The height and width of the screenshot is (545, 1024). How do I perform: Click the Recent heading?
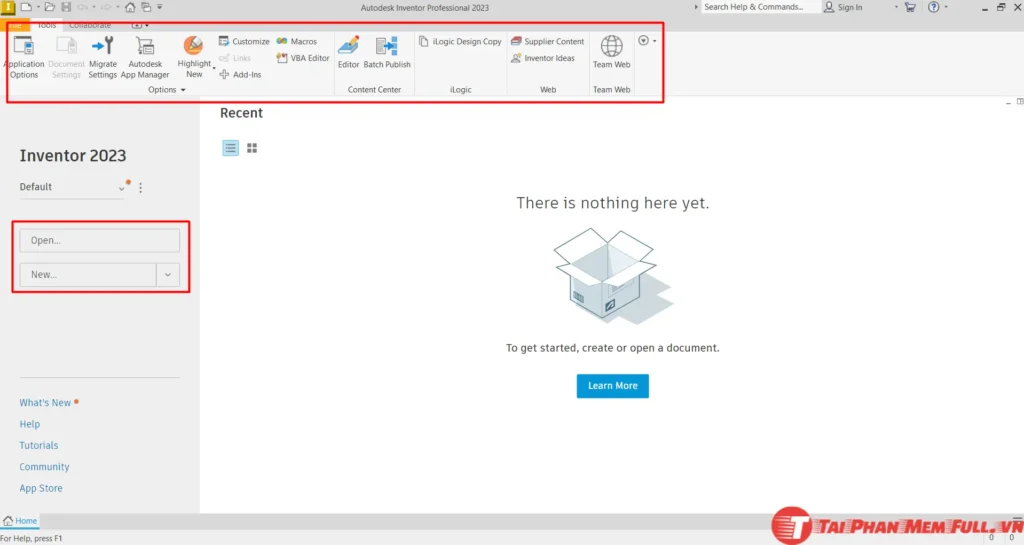pos(241,113)
